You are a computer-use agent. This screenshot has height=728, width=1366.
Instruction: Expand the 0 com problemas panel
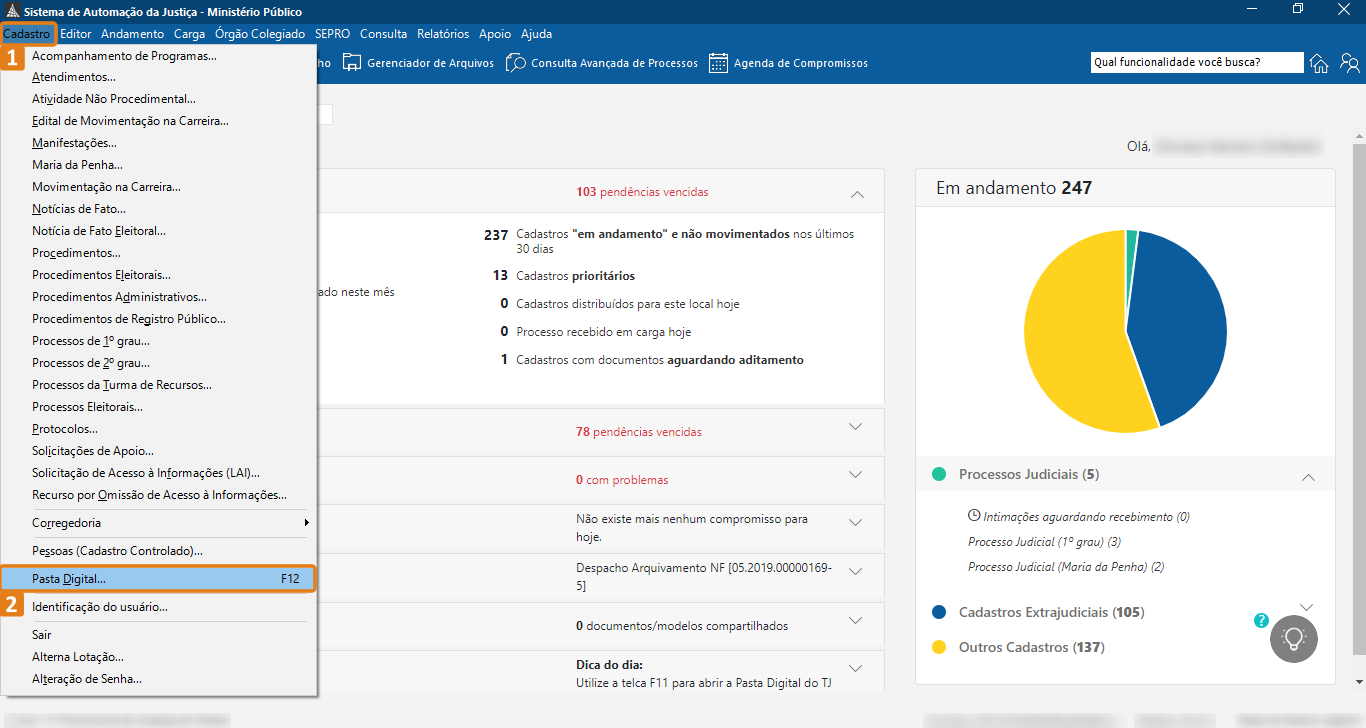[x=855, y=474]
